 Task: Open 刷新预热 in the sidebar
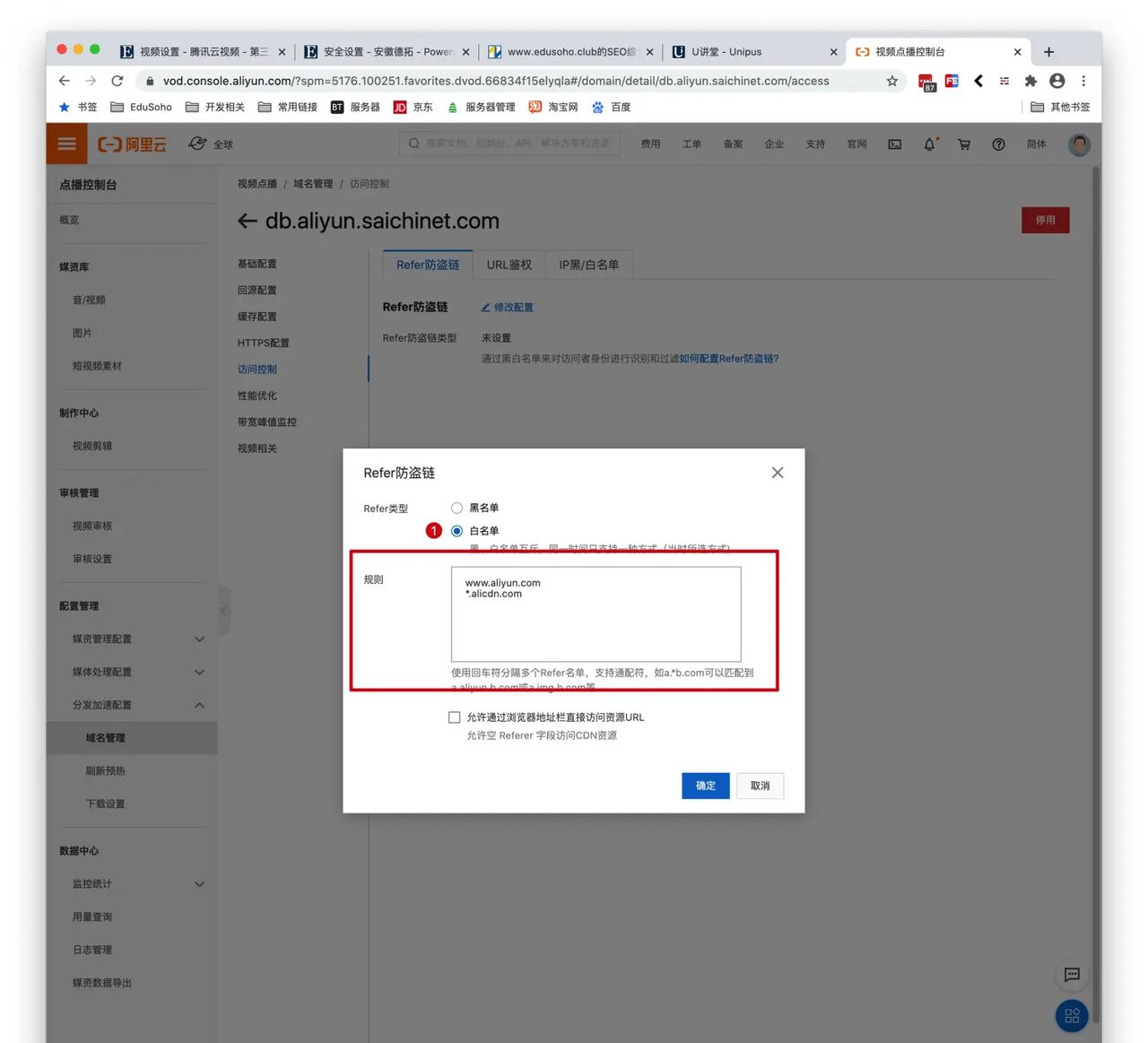105,771
